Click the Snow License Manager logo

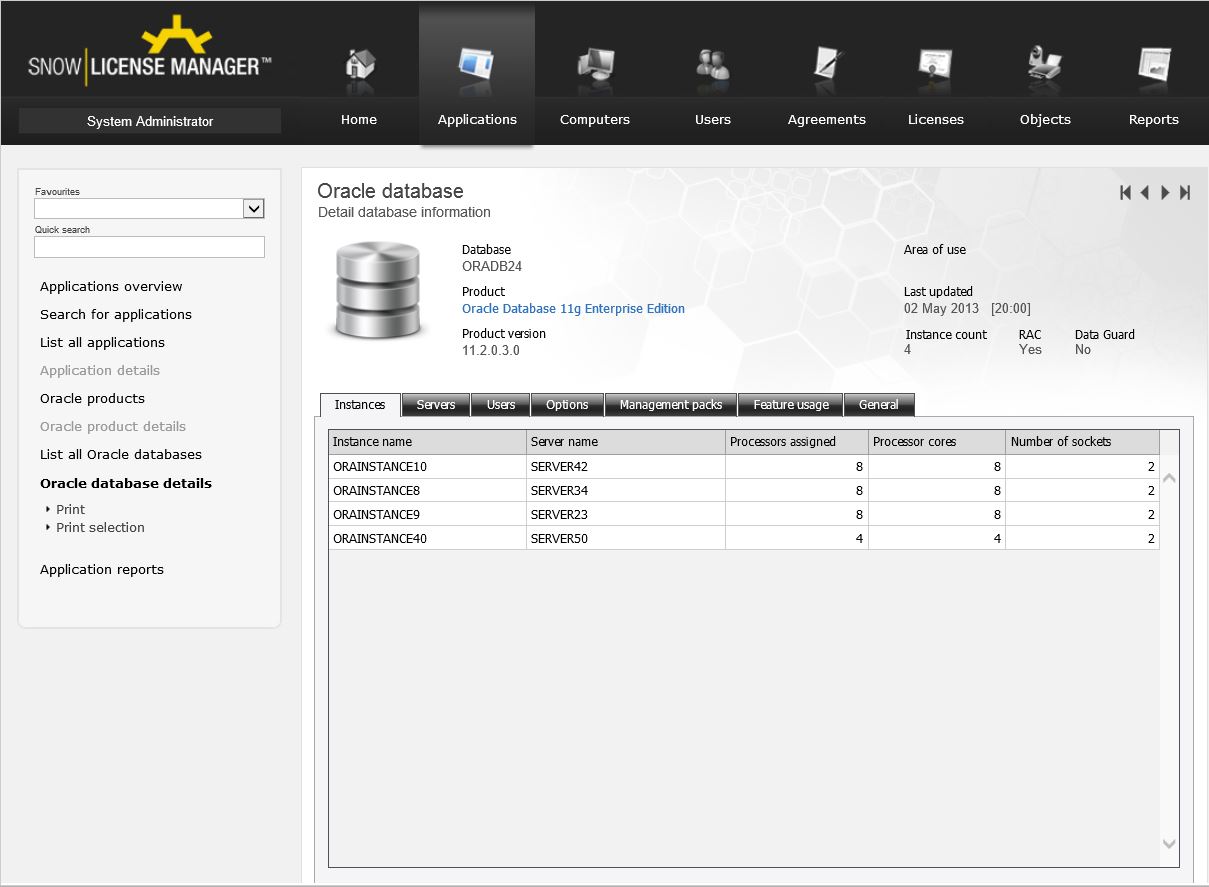150,50
